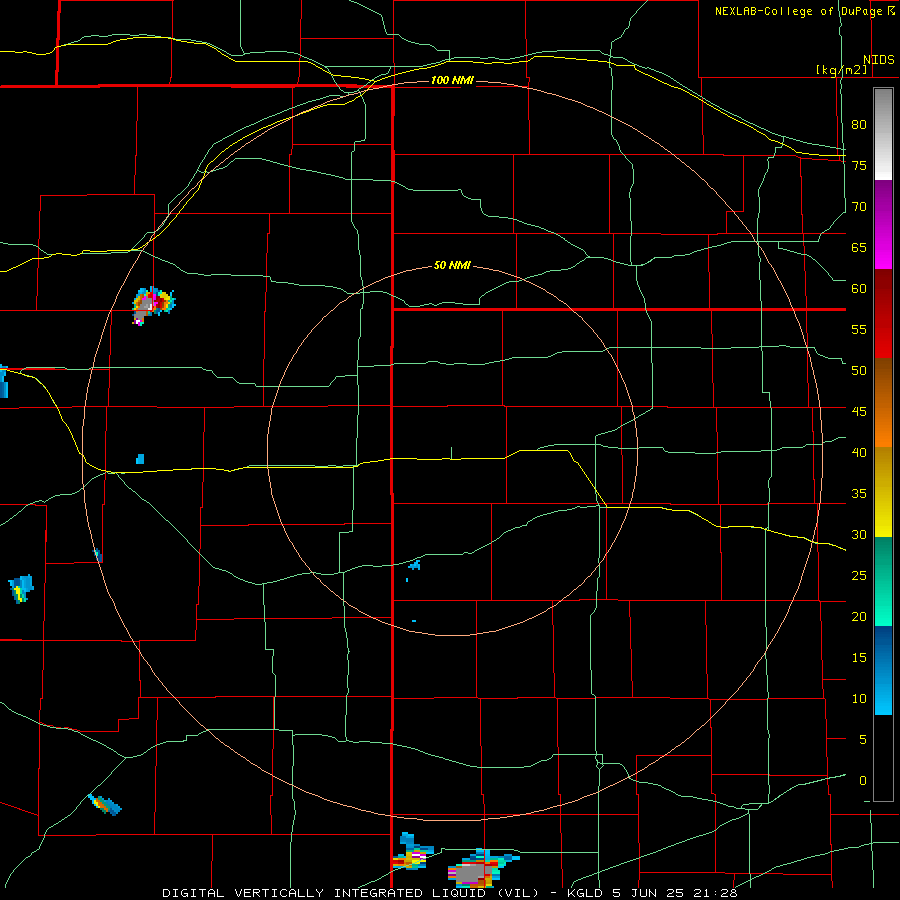Click the 20 value on the scale
The width and height of the screenshot is (900, 900).
[x=859, y=616]
